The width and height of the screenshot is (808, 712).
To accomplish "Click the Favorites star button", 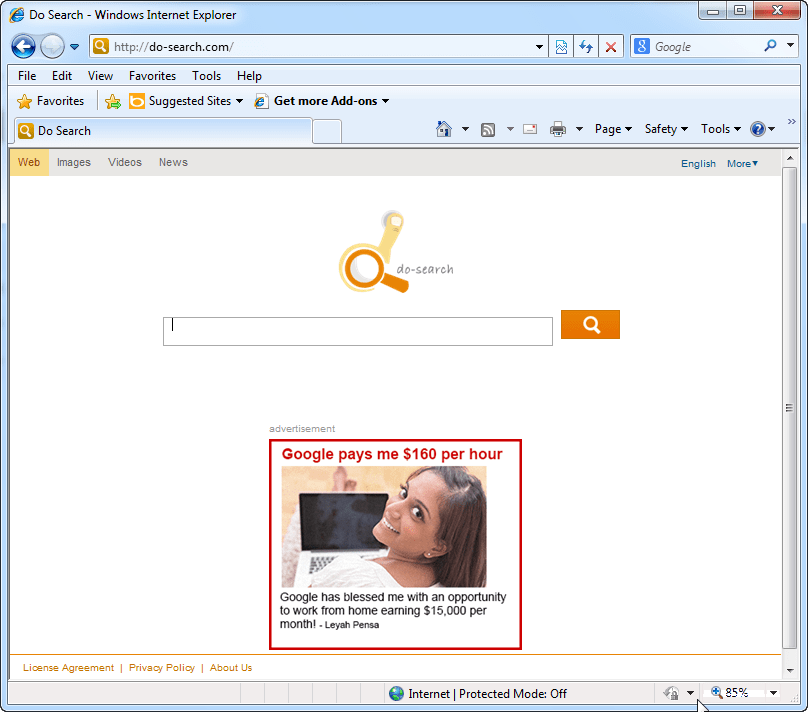I will point(50,101).
